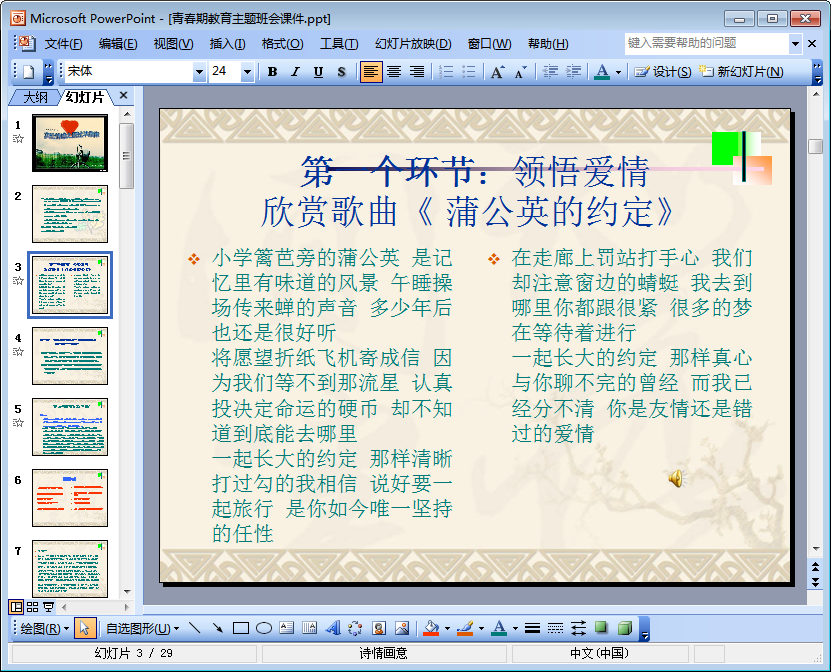This screenshot has height=672, width=831.
Task: Select slide 2 thumbnail
Action: click(70, 214)
